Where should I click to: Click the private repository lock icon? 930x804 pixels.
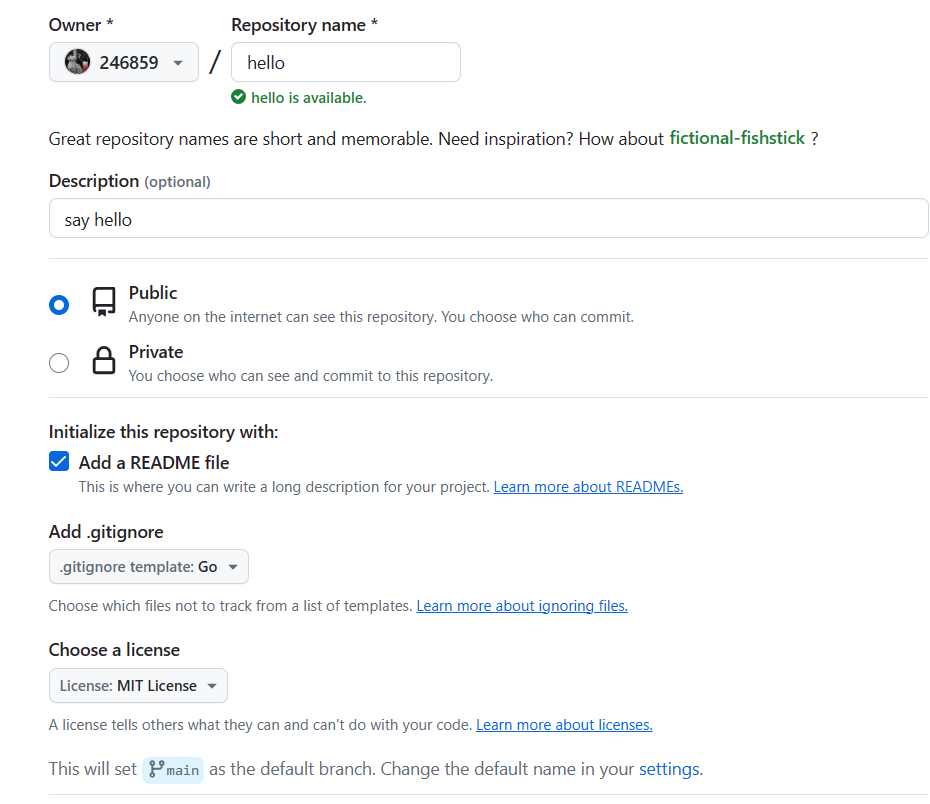tap(104, 361)
